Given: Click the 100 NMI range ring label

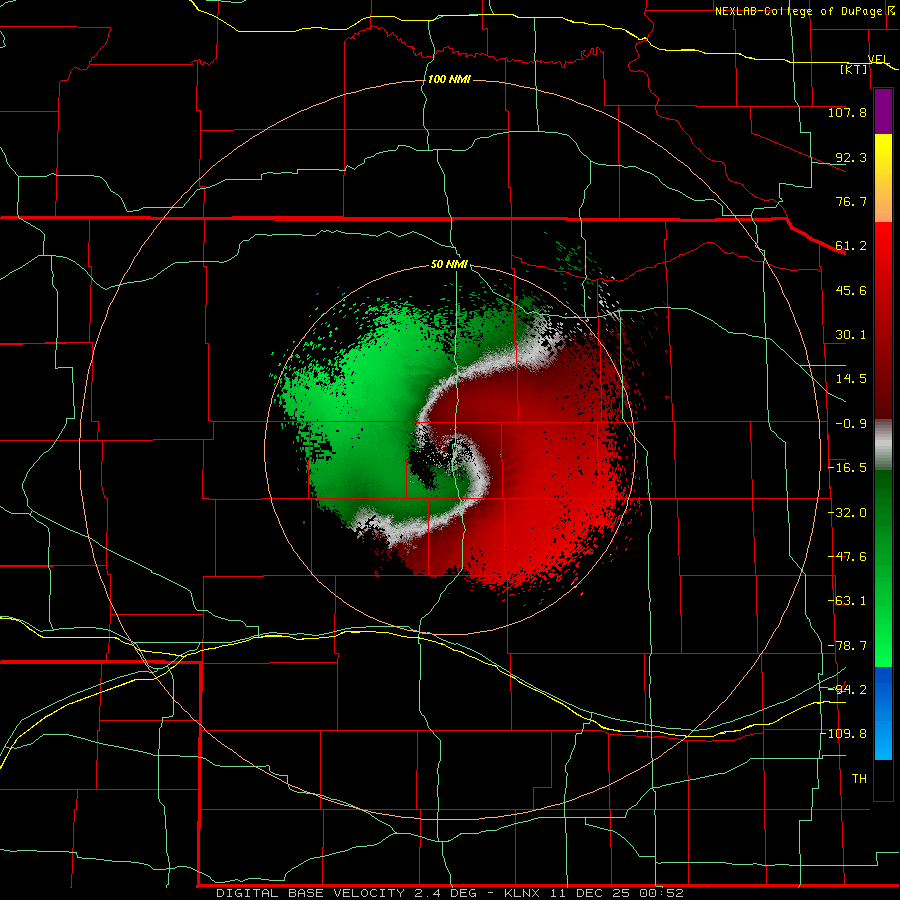Looking at the screenshot, I should (x=449, y=79).
